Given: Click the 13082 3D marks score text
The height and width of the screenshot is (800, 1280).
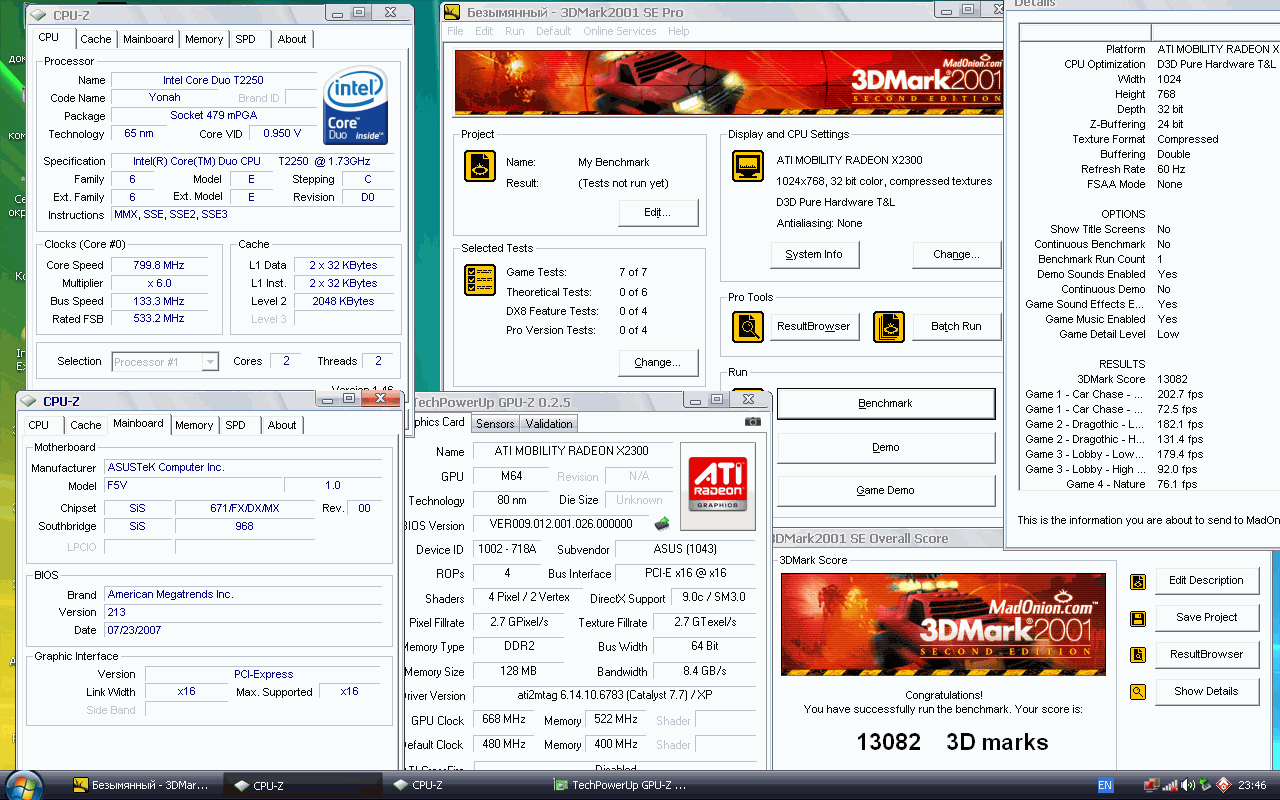Looking at the screenshot, I should point(952,742).
